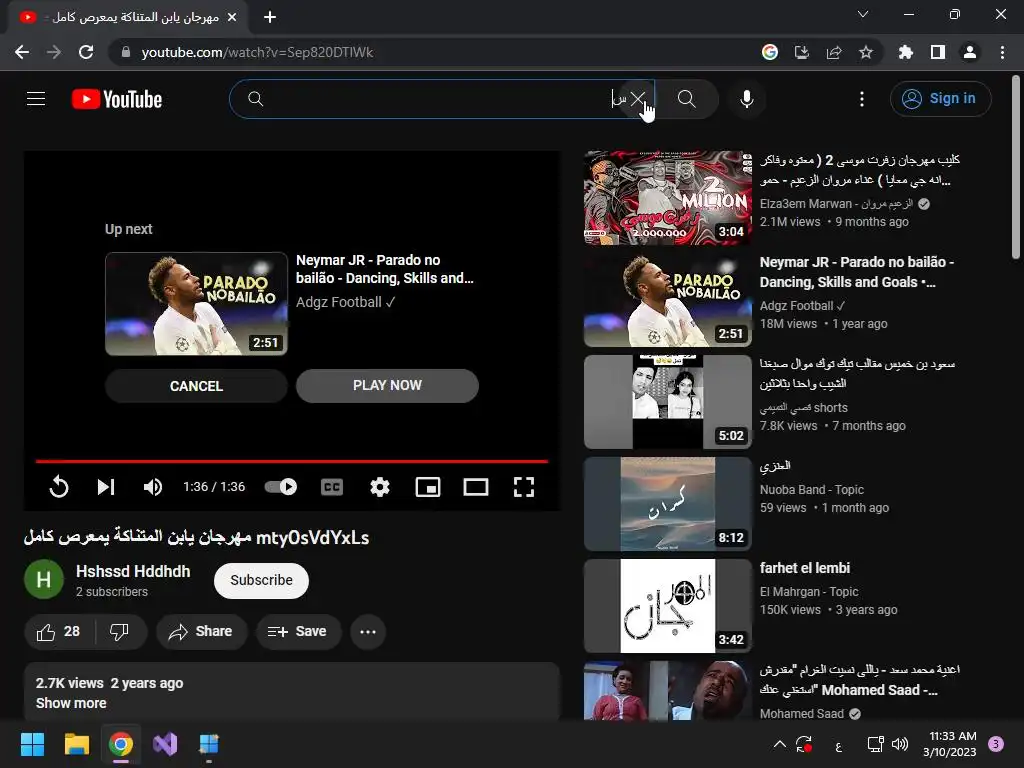The image size is (1024, 768).
Task: Toggle the autoplay switch
Action: [x=281, y=487]
